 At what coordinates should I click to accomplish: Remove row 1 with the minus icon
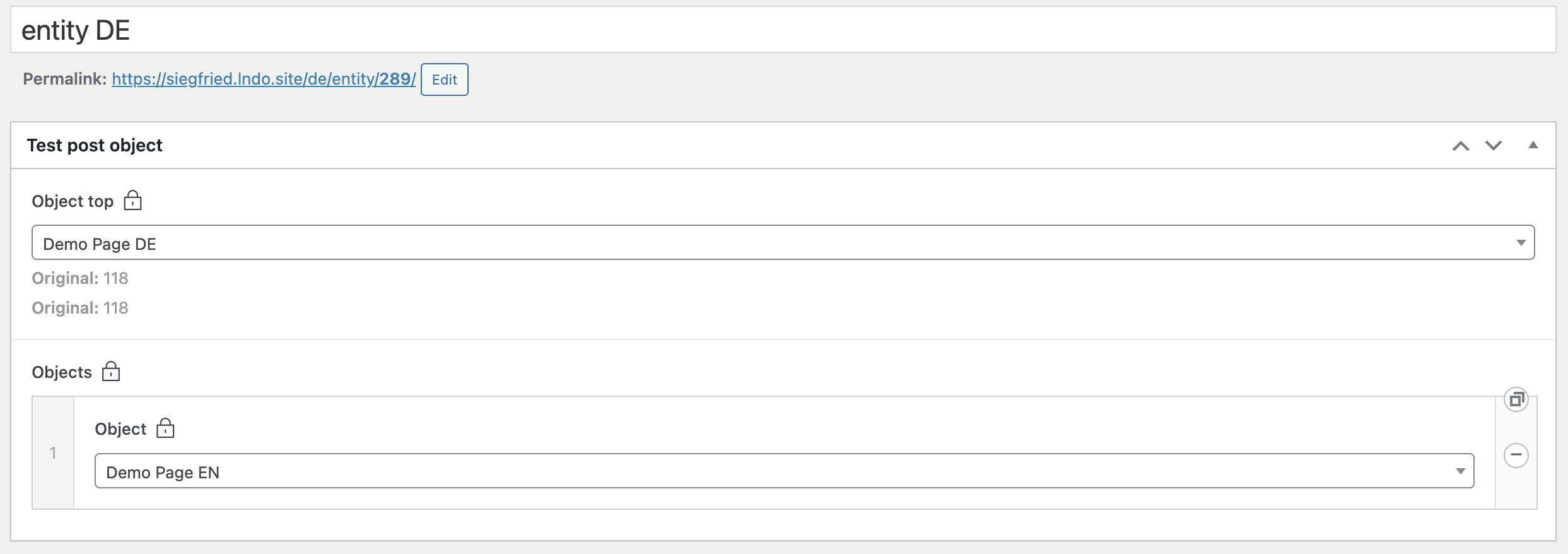tap(1516, 456)
